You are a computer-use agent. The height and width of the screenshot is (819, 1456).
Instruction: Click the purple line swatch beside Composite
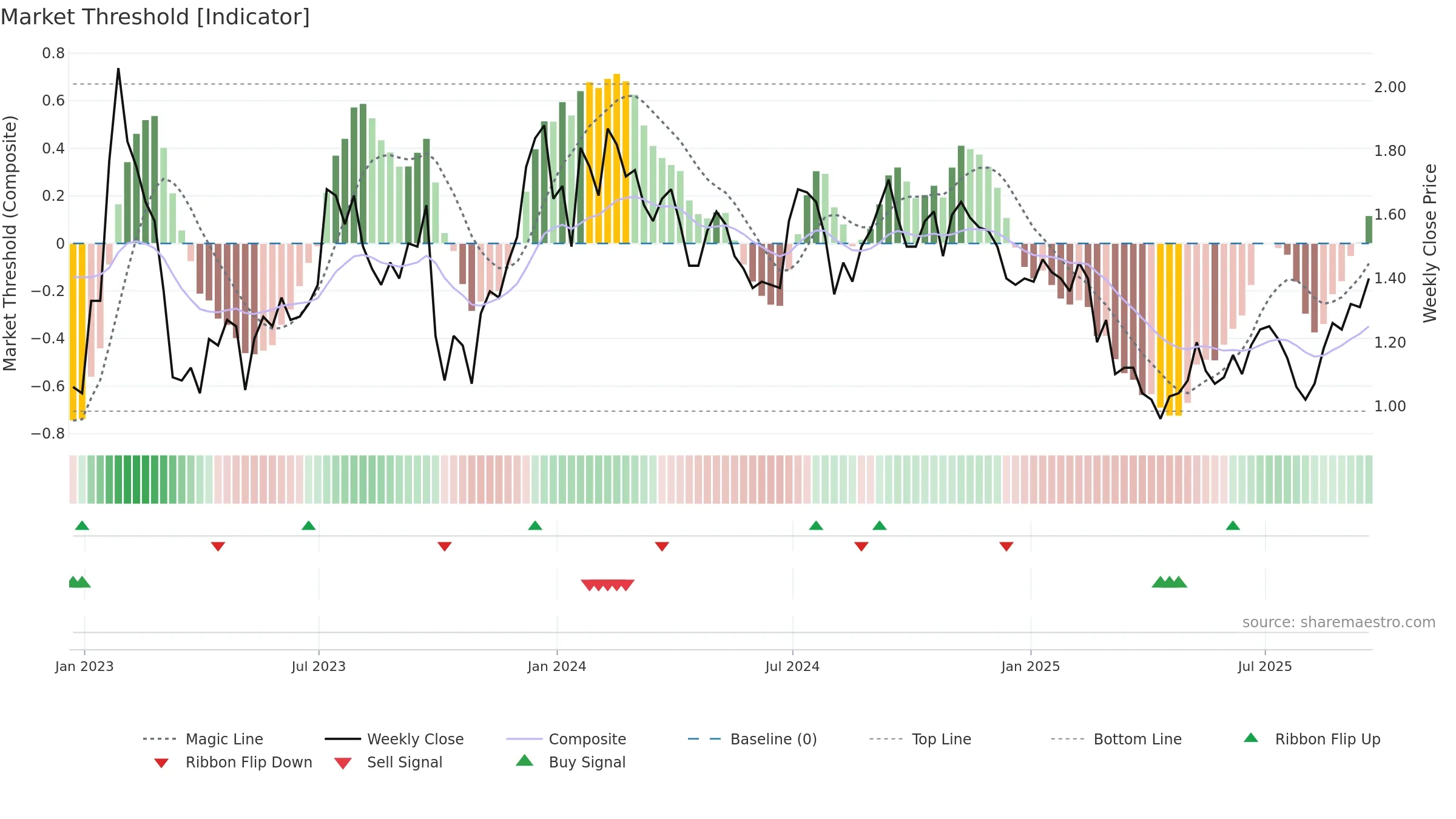524,739
